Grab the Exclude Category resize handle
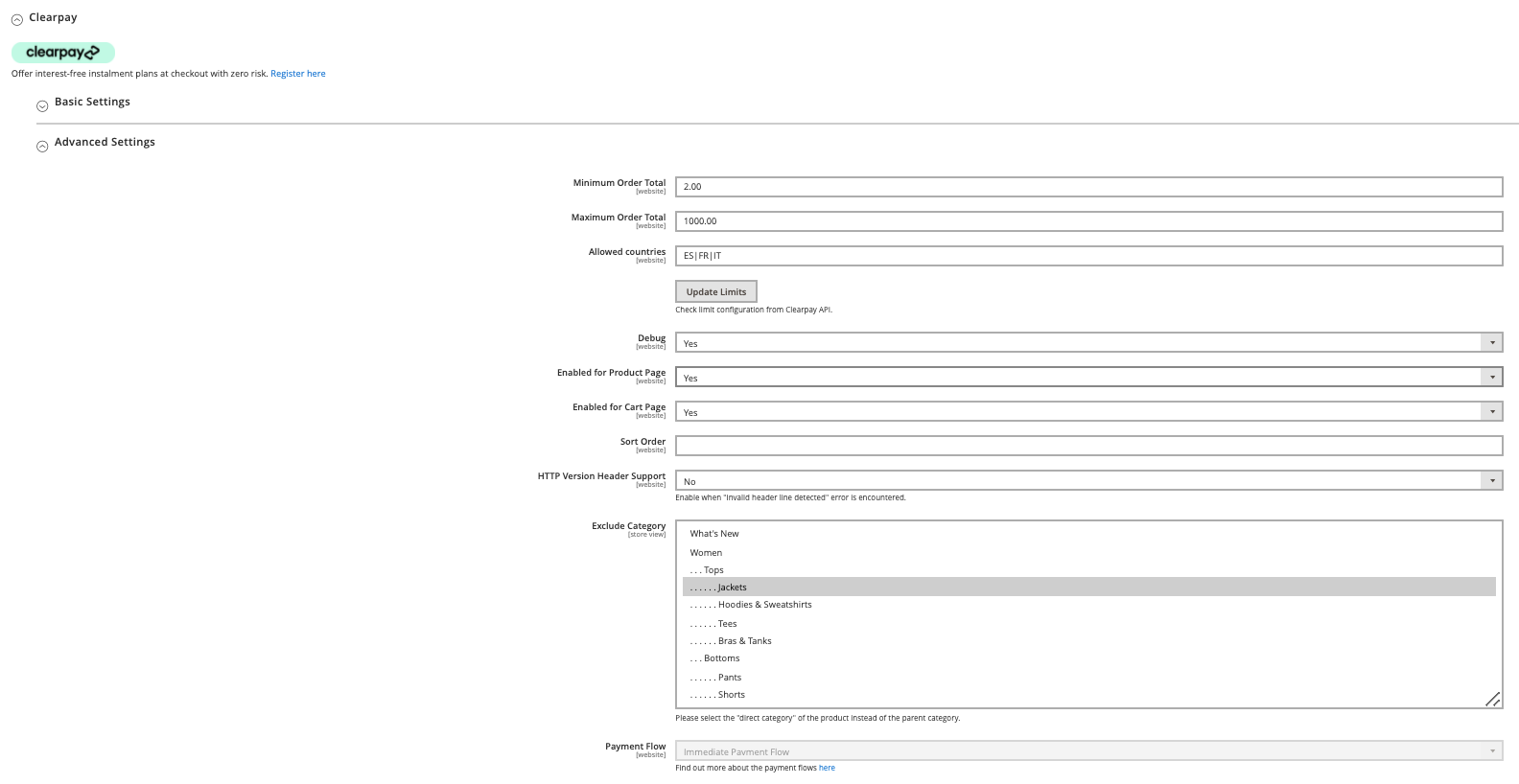This screenshot has height=784, width=1519. pyautogui.click(x=1493, y=700)
